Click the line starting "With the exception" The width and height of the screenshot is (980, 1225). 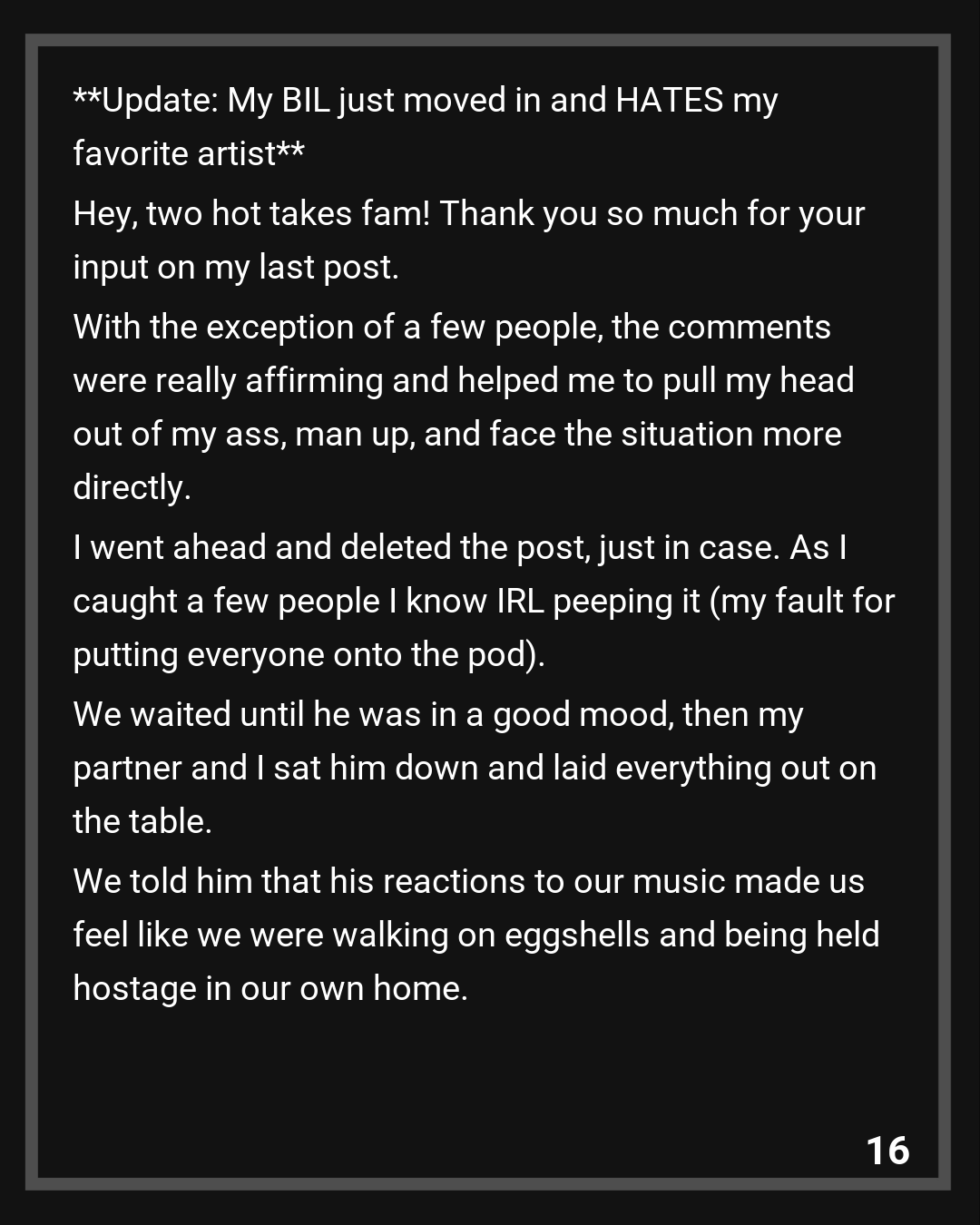451,328
